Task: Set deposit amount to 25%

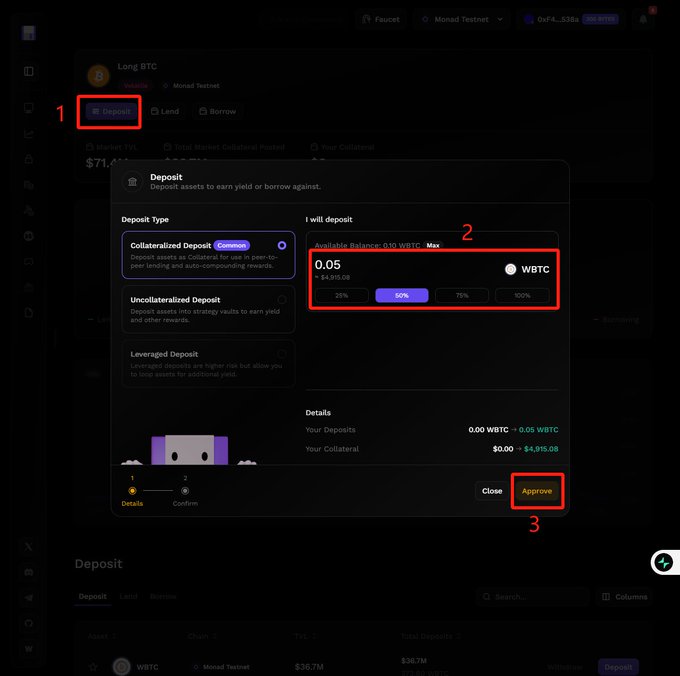Action: 342,295
